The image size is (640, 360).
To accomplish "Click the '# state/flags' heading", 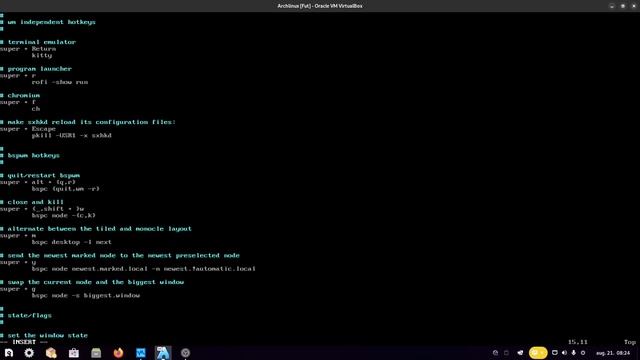I will 26,316.
